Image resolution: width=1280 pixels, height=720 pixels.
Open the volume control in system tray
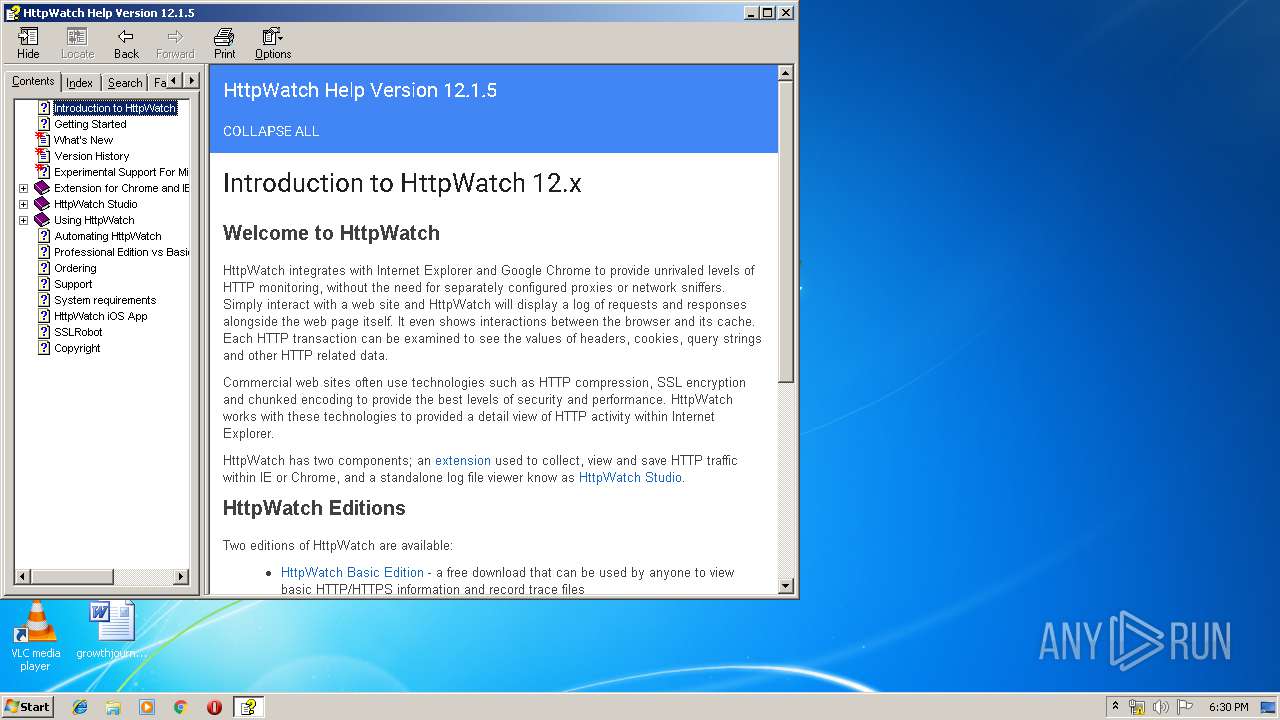[1160, 707]
